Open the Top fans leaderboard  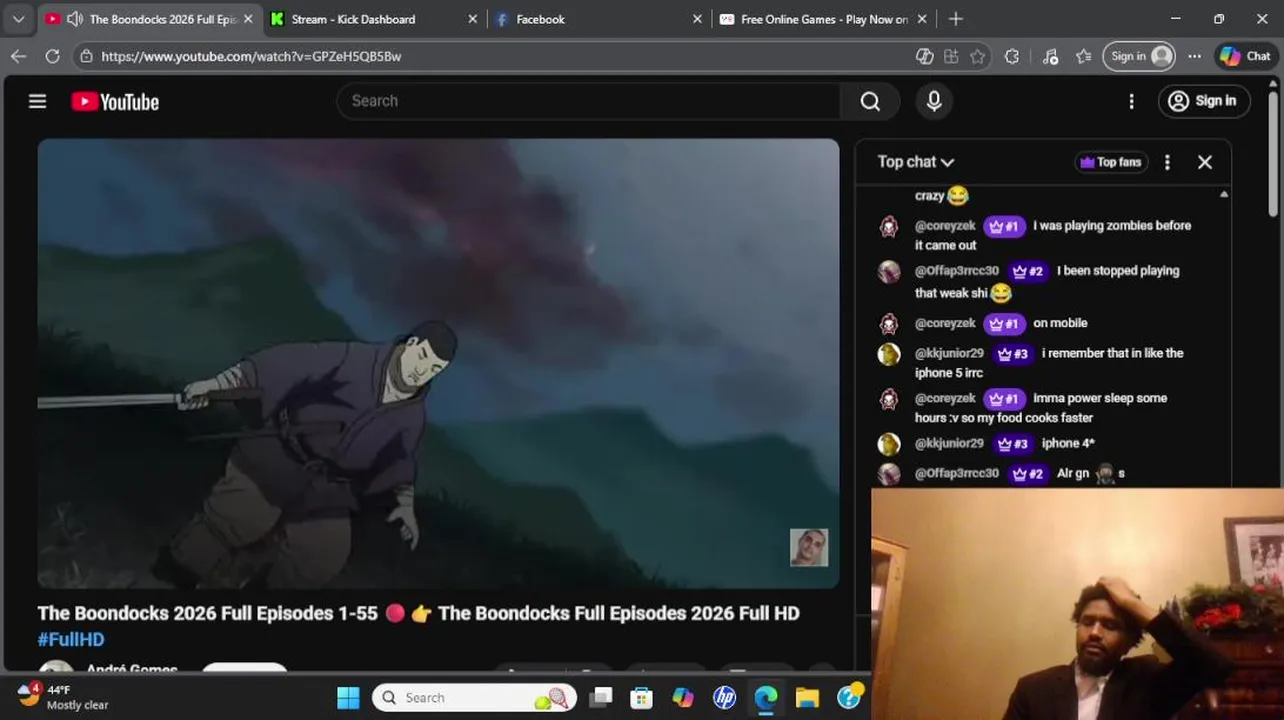pyautogui.click(x=1110, y=162)
